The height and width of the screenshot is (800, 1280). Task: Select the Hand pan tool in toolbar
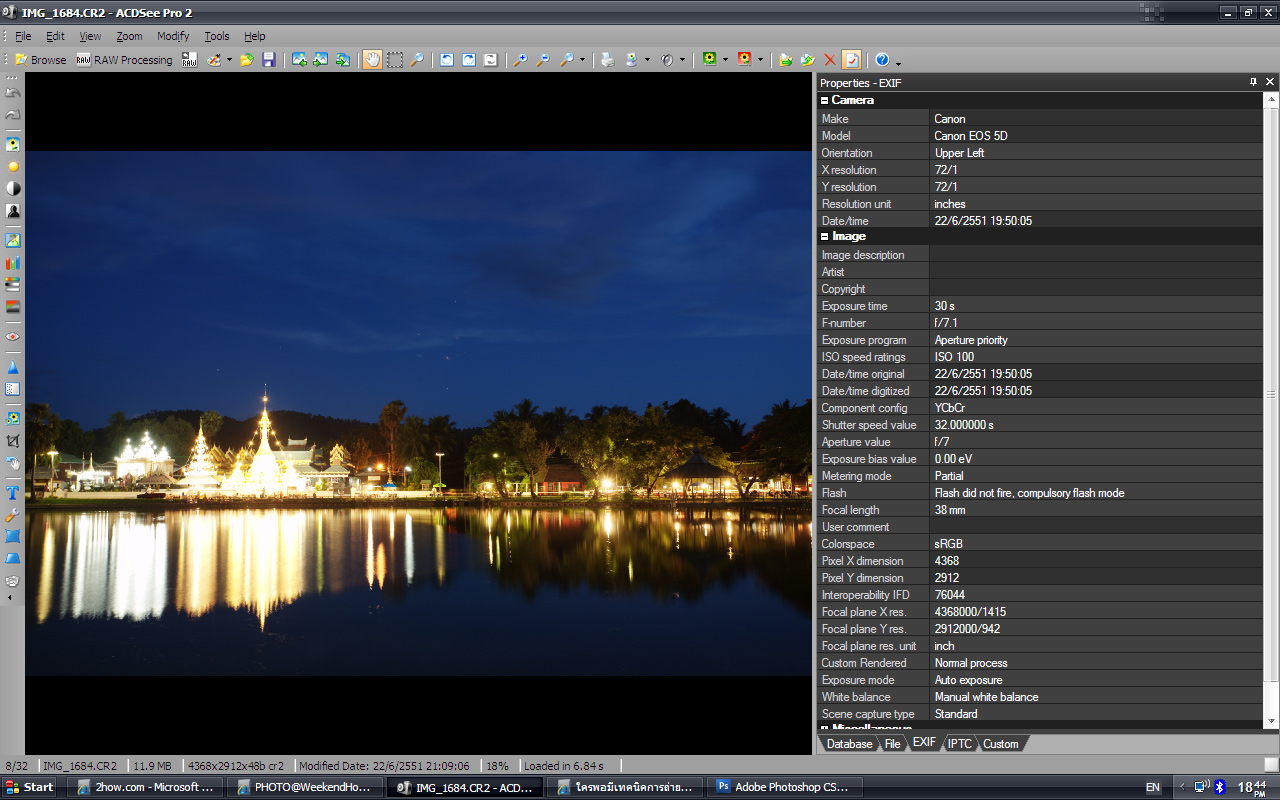(x=371, y=60)
